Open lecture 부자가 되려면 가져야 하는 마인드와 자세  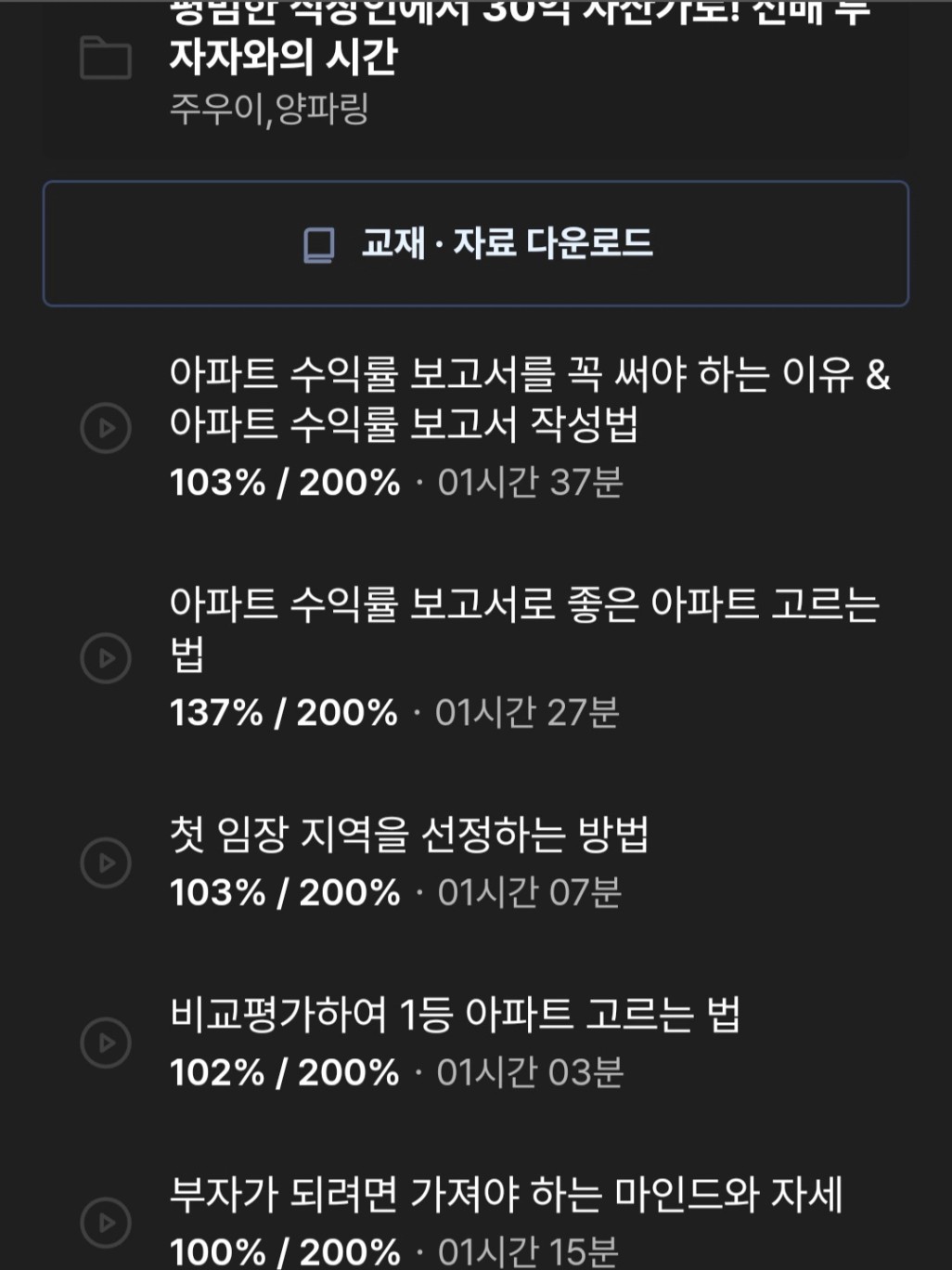[506, 1195]
